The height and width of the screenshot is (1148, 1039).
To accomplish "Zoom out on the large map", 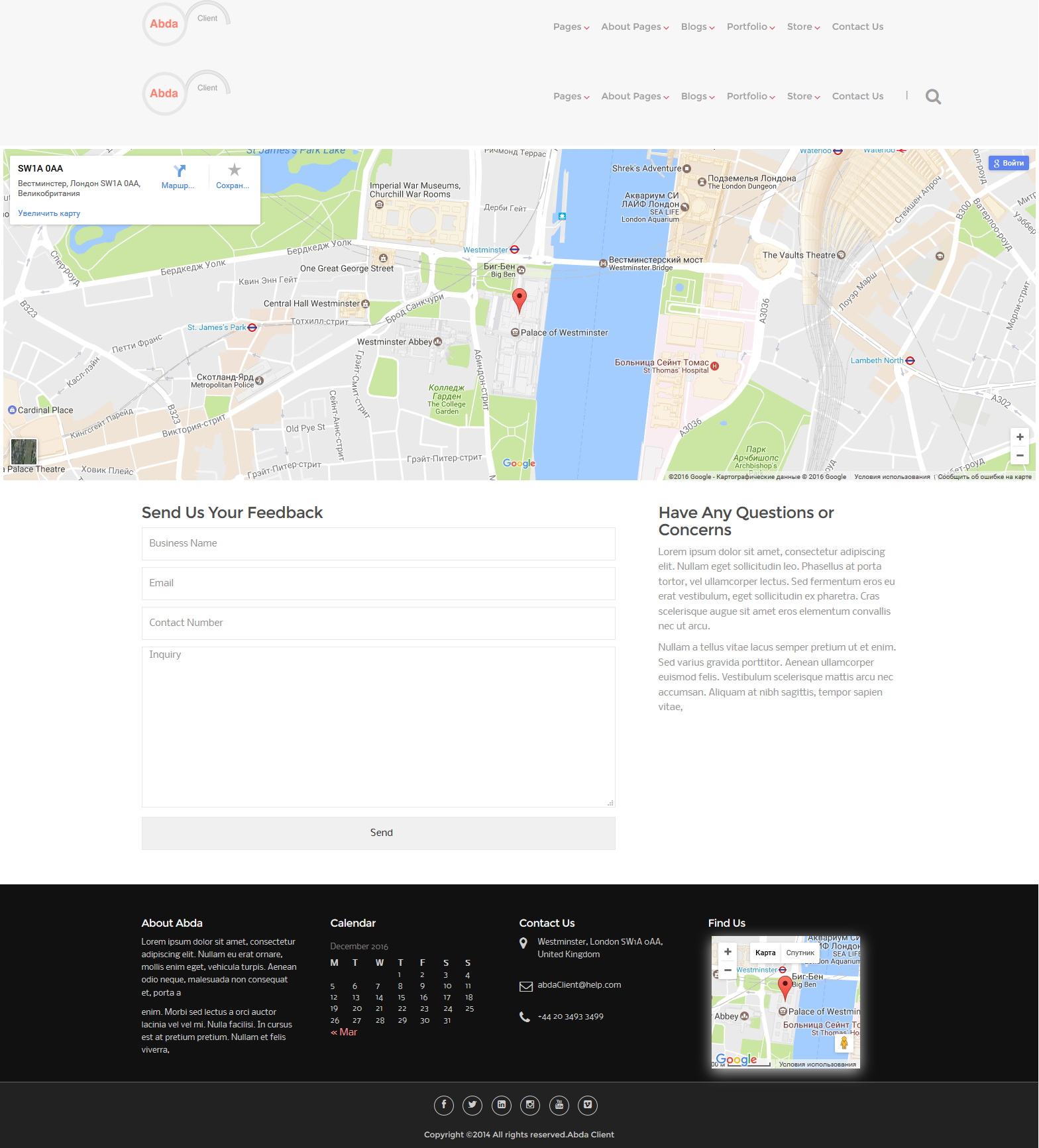I will click(1020, 455).
